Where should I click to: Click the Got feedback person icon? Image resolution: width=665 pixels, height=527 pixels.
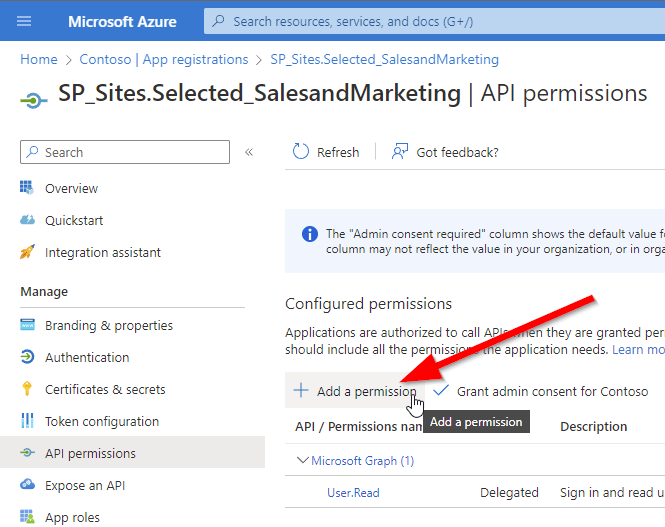click(x=400, y=152)
